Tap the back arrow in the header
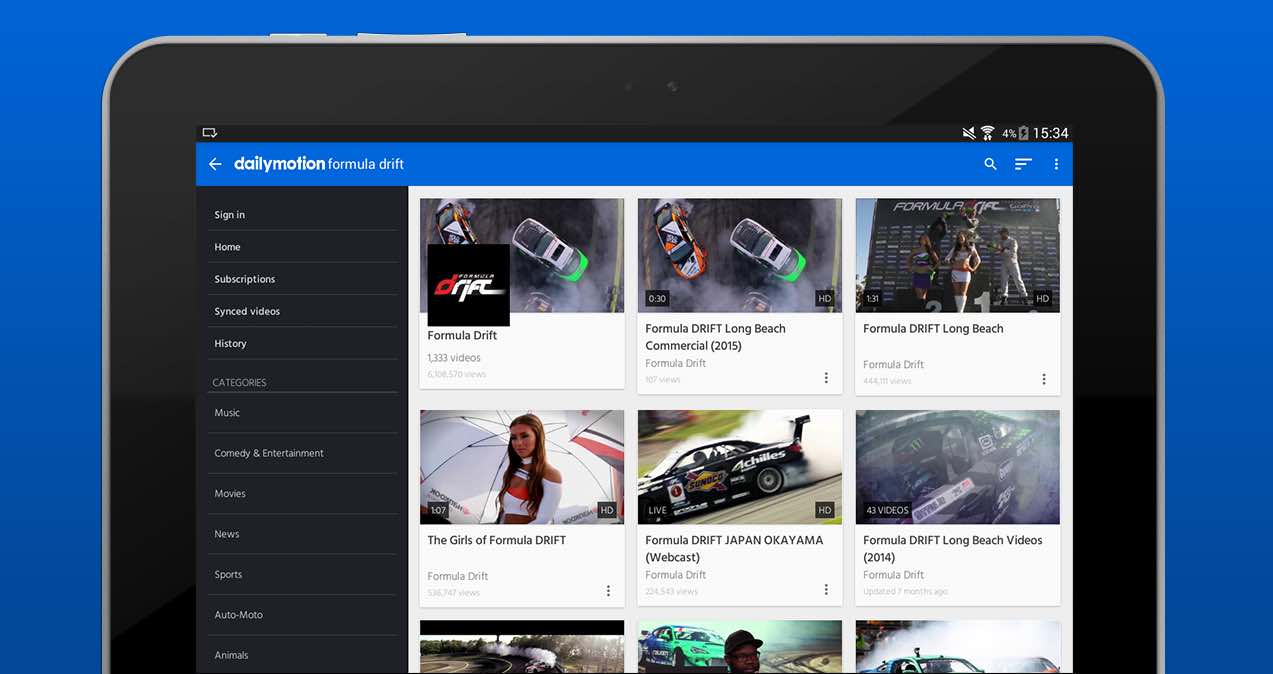This screenshot has height=674, width=1273. (x=215, y=164)
